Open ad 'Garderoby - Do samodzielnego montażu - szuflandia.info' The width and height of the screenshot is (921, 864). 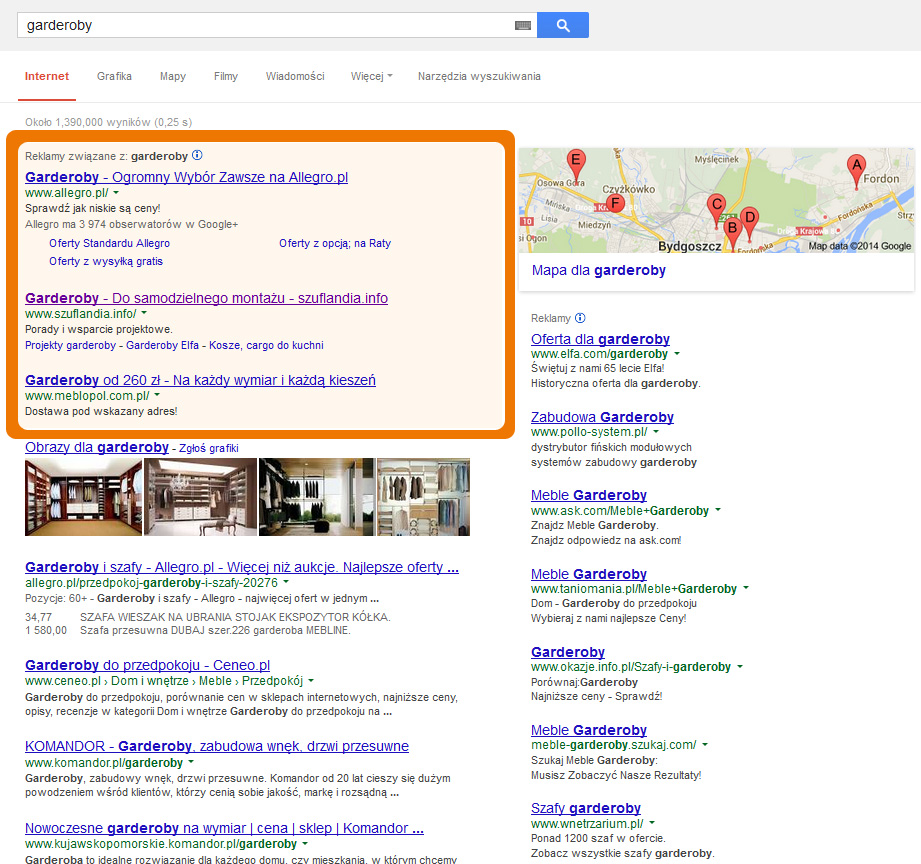click(207, 298)
